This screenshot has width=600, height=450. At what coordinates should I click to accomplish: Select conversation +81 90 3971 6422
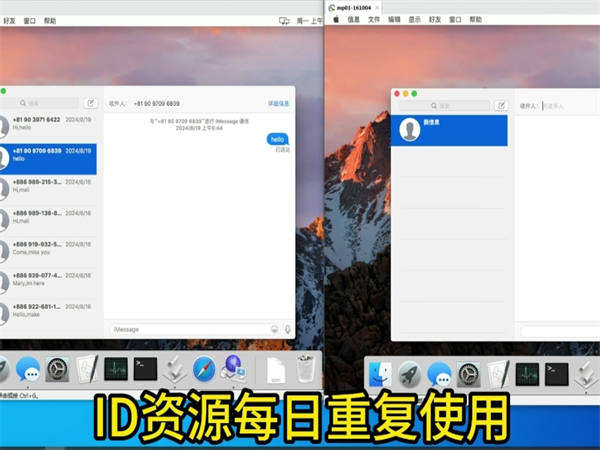tap(48, 125)
